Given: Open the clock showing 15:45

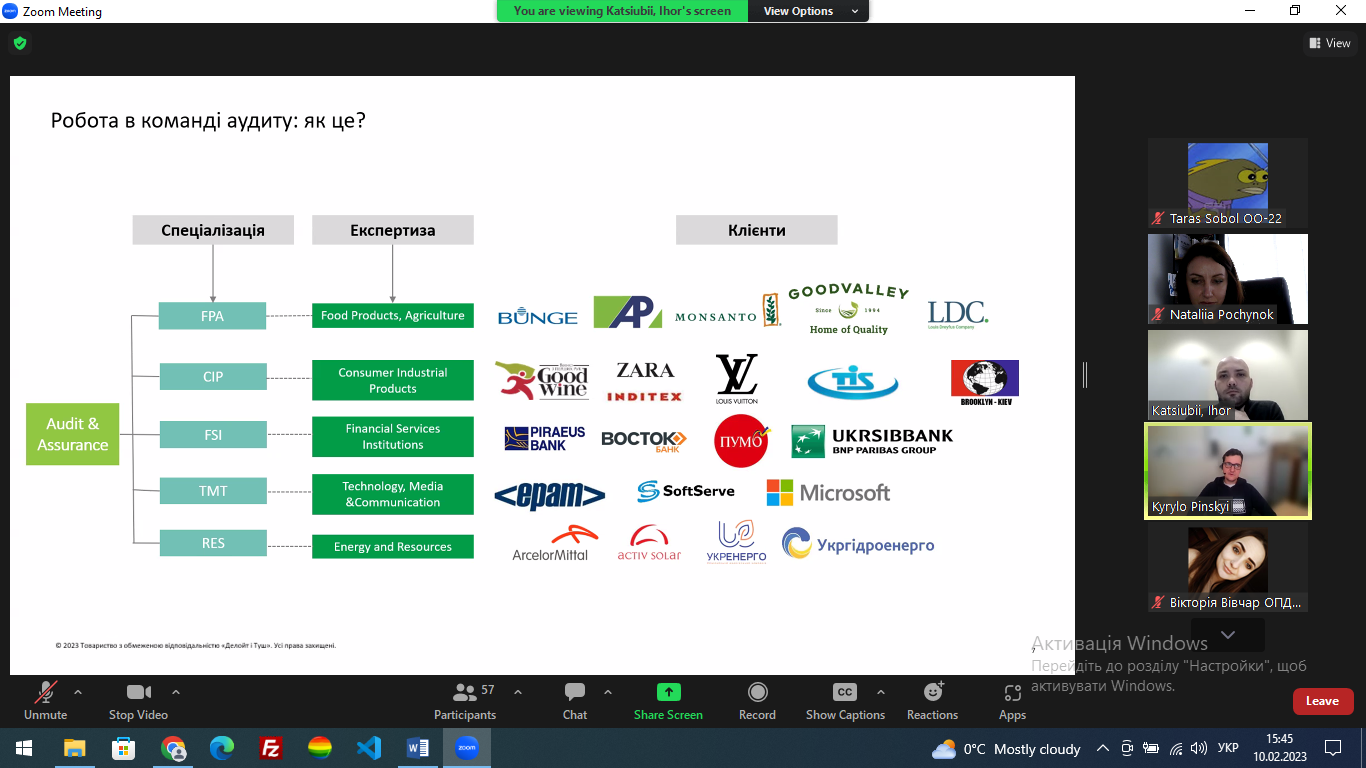Looking at the screenshot, I should (1279, 748).
